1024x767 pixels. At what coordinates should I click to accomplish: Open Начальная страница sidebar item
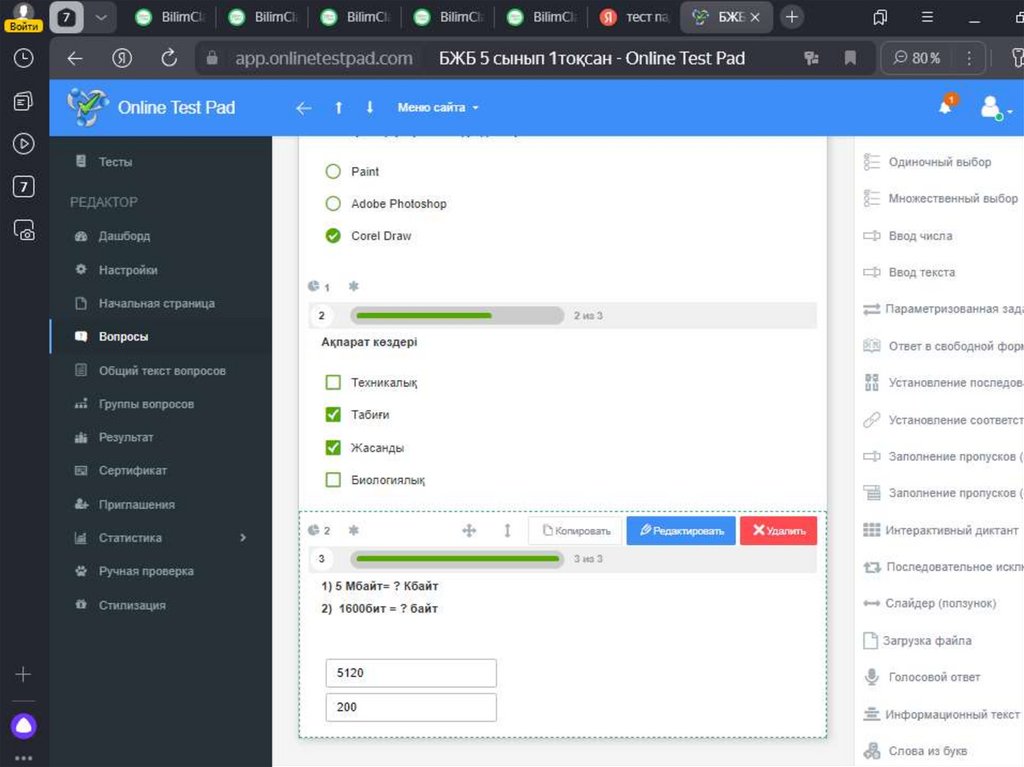click(156, 303)
